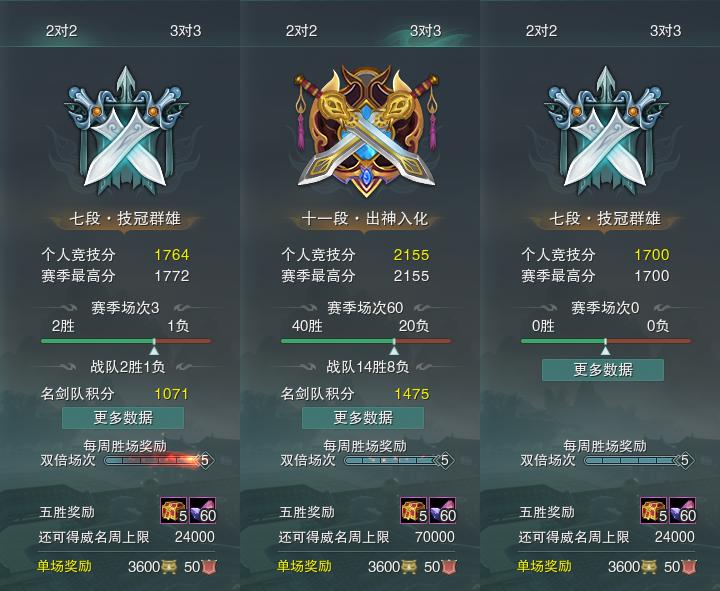Click the 双倍场次 progress bar in left panel
The image size is (720, 591).
[x=159, y=460]
